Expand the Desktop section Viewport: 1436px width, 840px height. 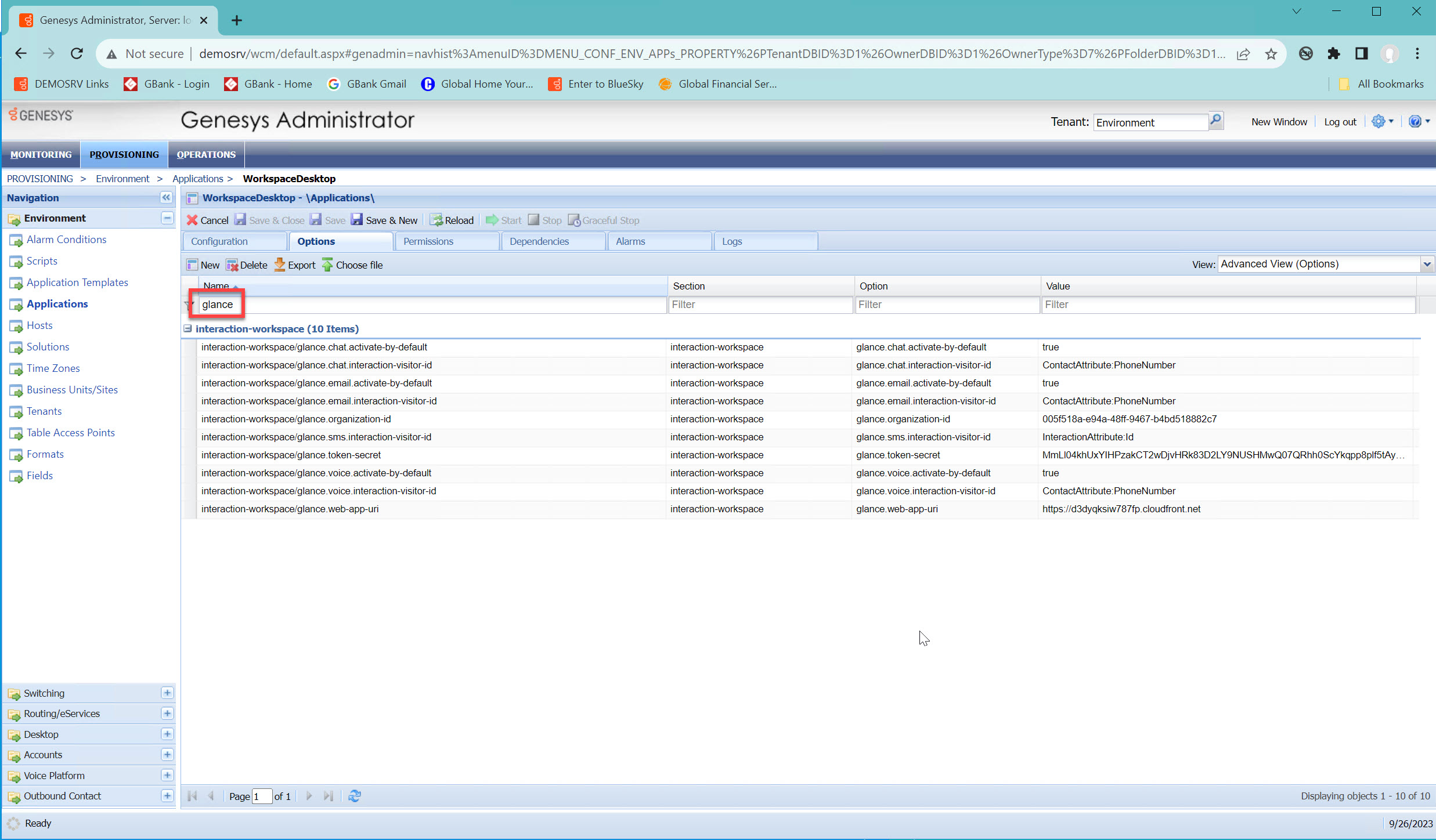click(167, 734)
